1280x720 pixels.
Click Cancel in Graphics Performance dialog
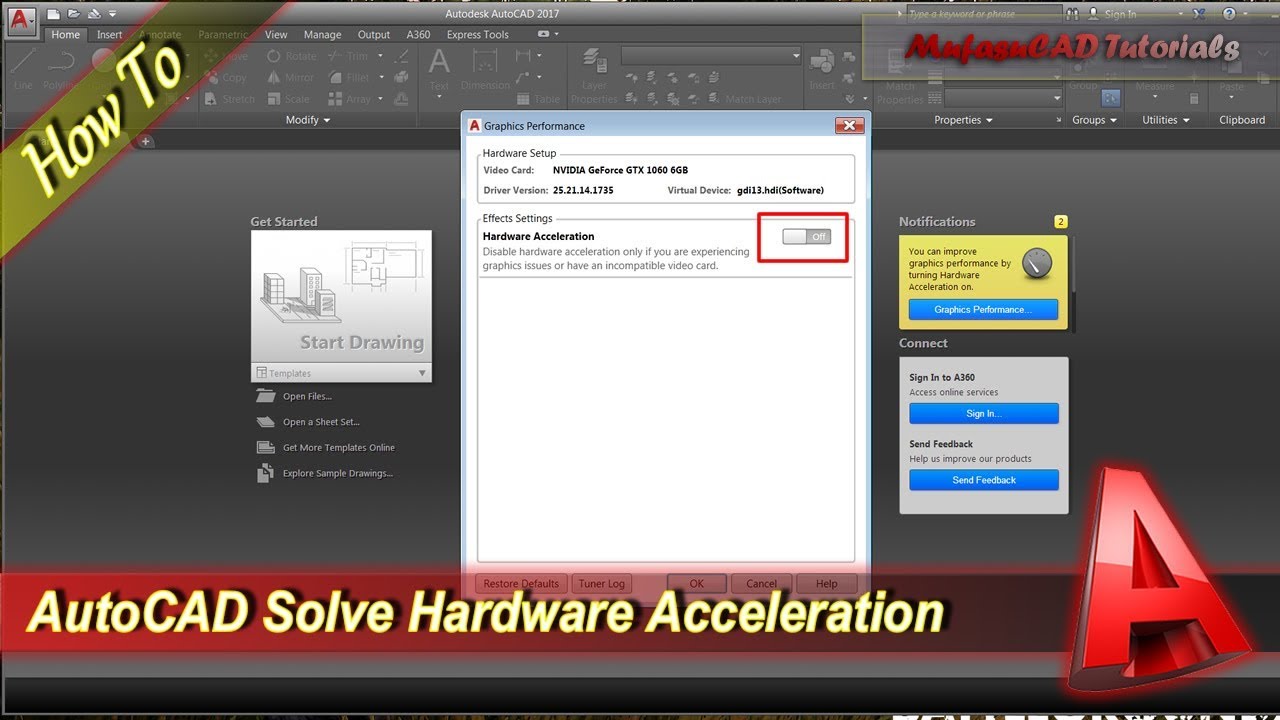pos(761,584)
